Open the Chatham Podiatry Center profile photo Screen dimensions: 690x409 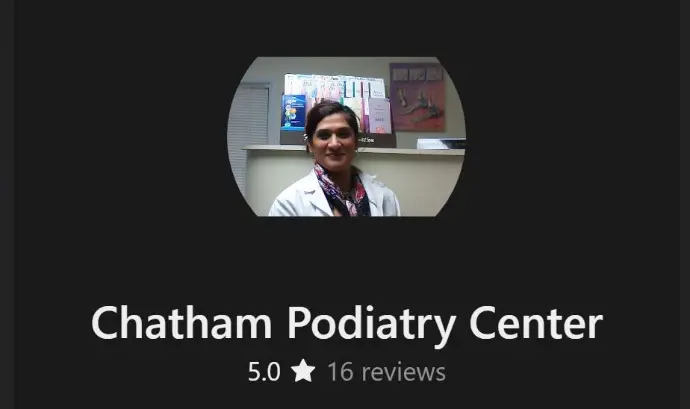[346, 136]
